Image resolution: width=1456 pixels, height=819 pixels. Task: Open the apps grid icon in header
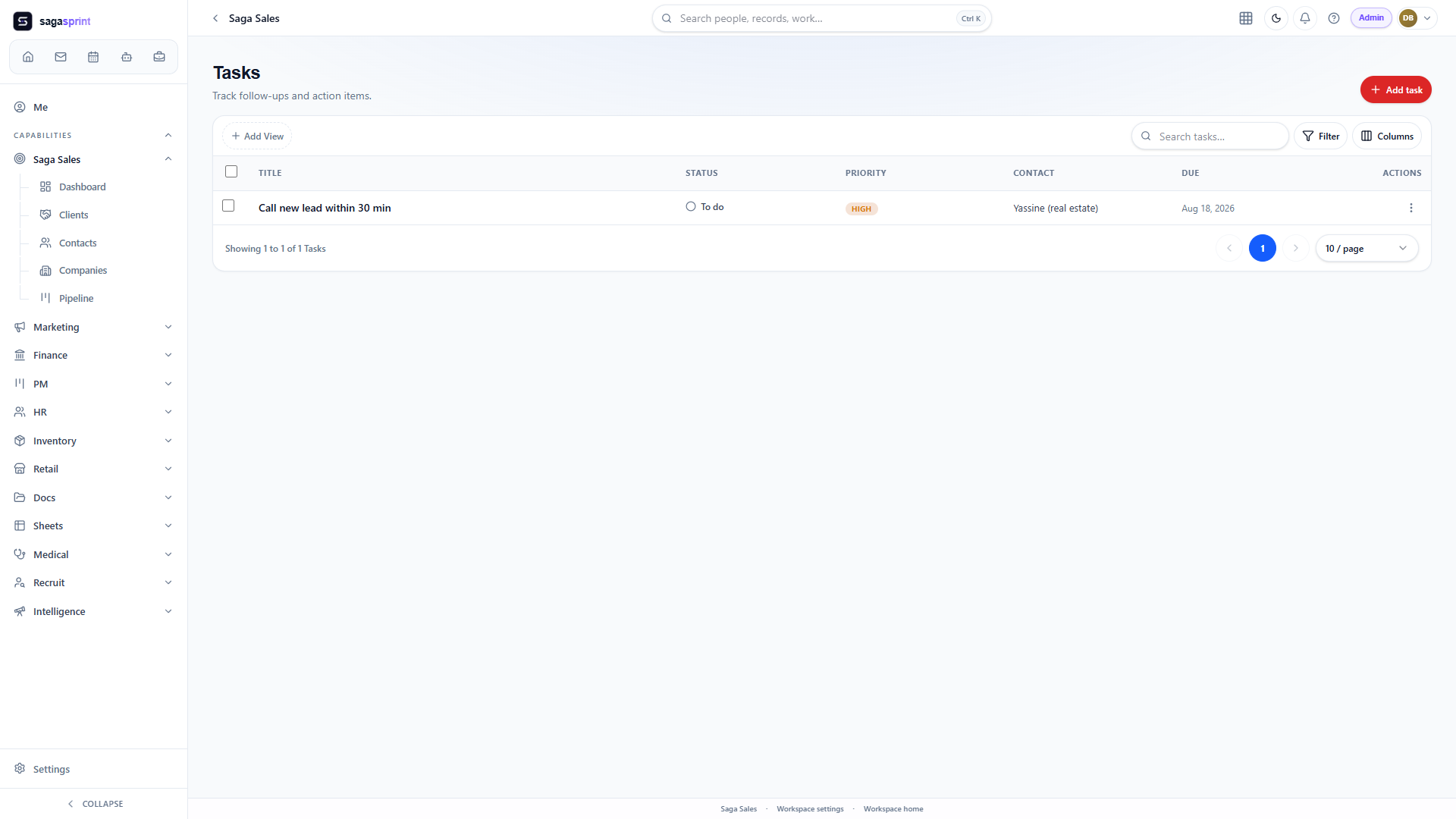point(1246,18)
